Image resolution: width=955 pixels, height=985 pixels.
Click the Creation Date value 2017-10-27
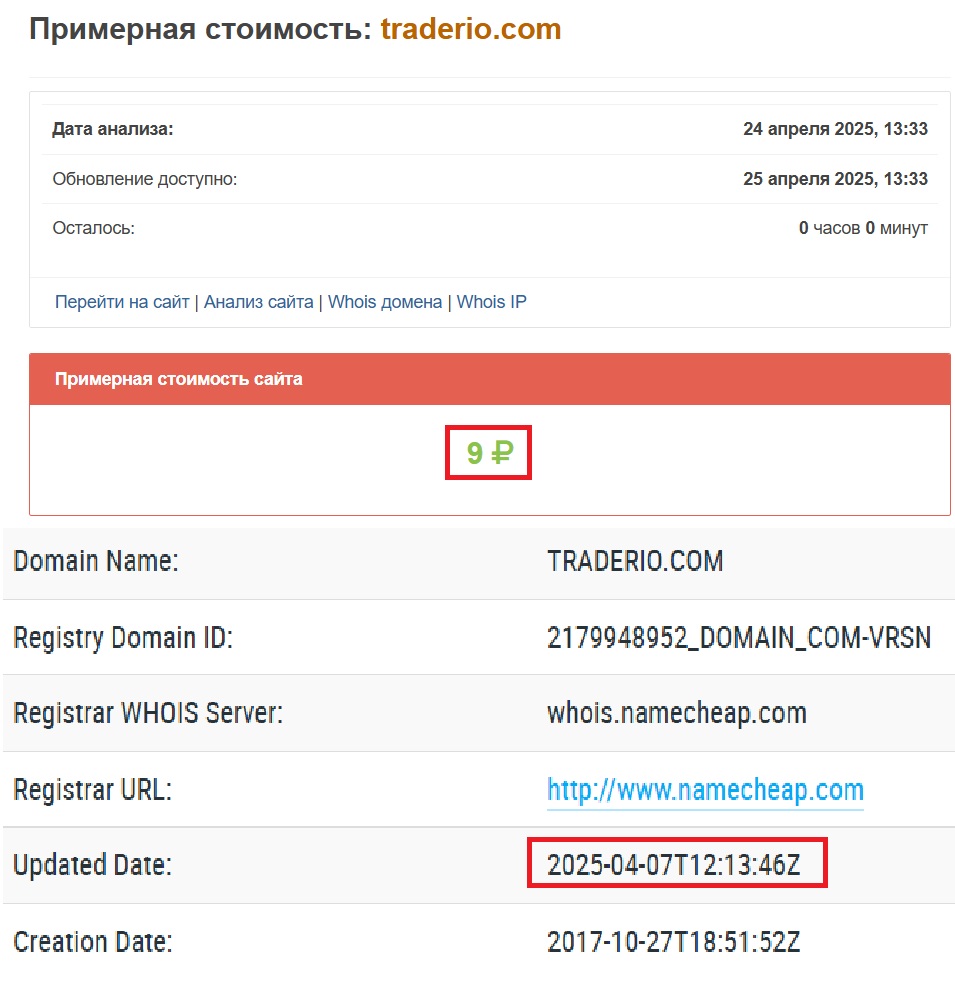(674, 942)
